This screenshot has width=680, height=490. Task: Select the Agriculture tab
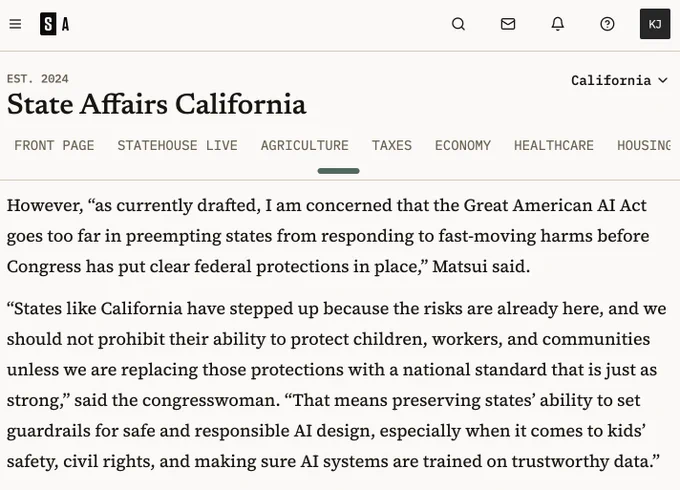pos(304,145)
